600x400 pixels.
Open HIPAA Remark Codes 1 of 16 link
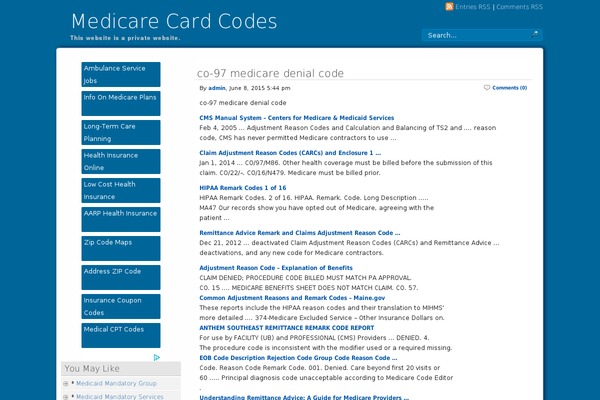pos(243,188)
